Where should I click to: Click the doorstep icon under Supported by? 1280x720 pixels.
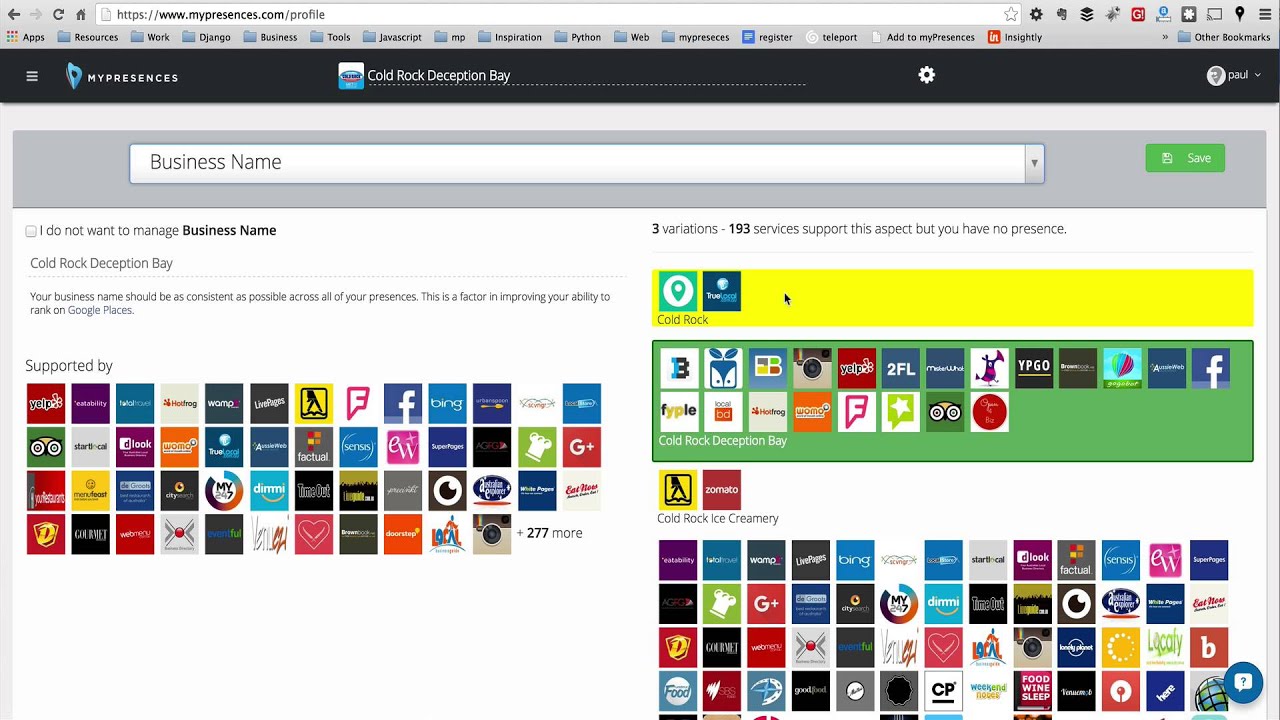coord(403,534)
